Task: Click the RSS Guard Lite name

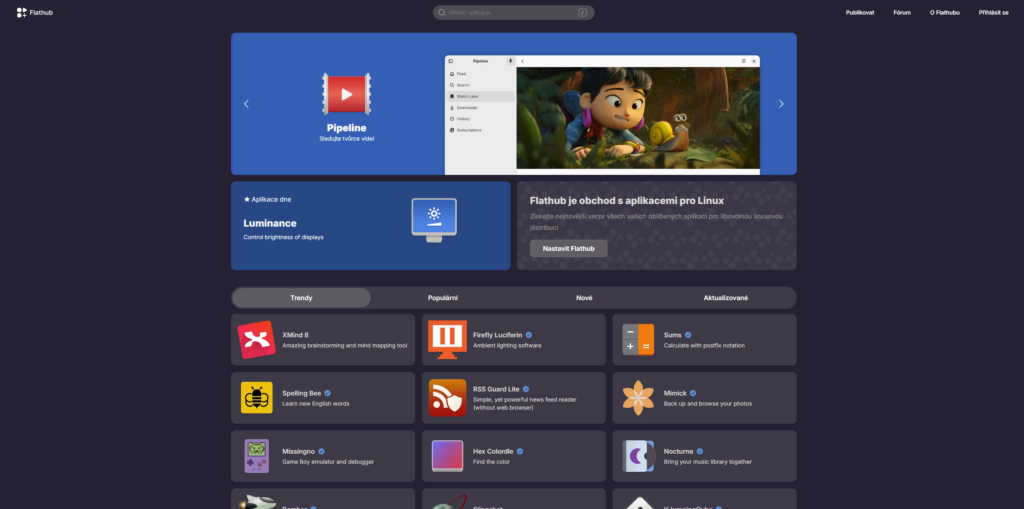Action: pos(496,389)
